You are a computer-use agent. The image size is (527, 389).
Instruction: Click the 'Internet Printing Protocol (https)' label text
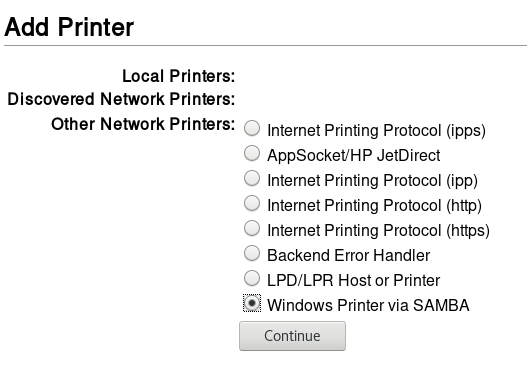point(378,230)
